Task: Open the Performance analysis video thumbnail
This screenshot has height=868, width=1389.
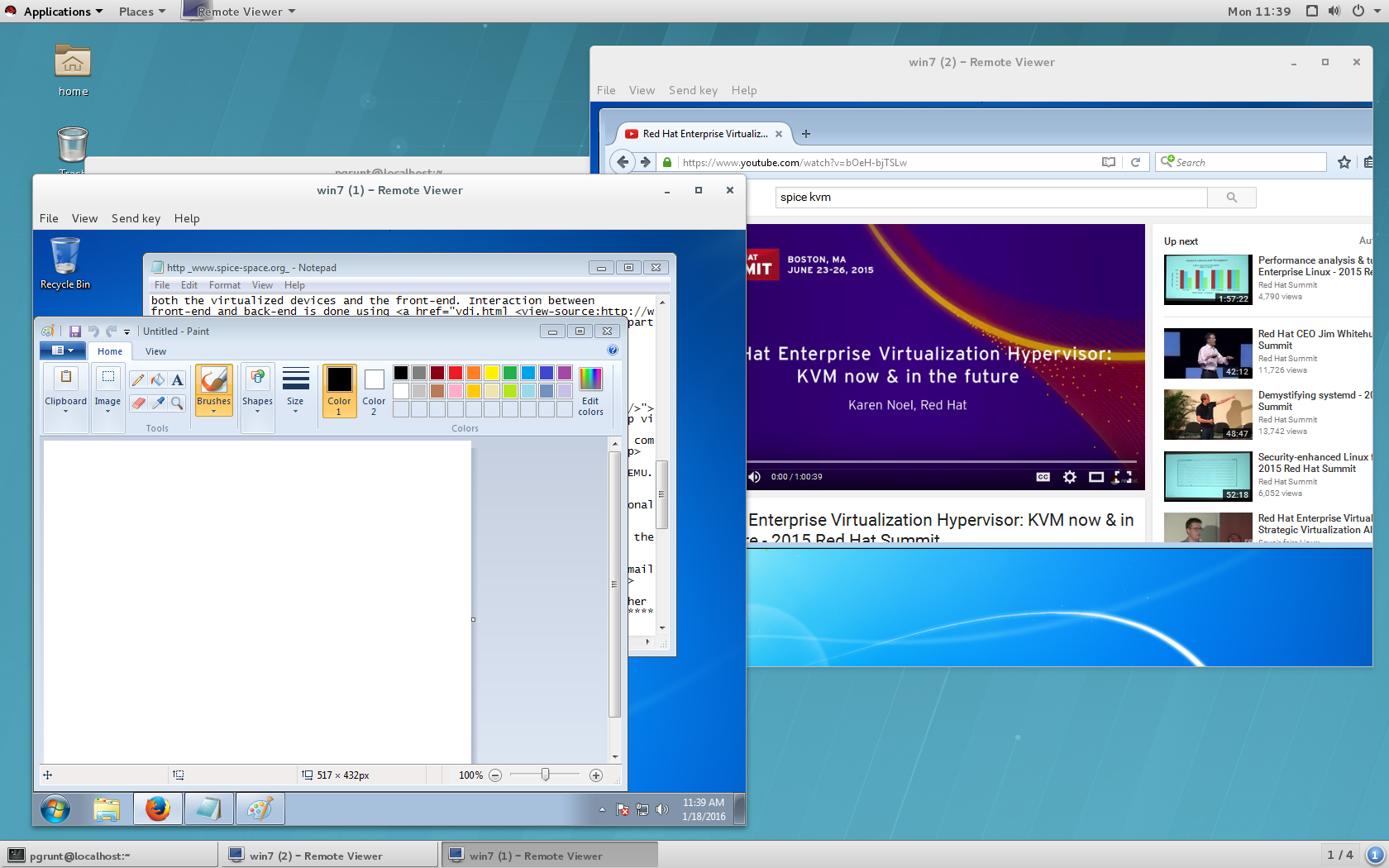Action: [1208, 280]
